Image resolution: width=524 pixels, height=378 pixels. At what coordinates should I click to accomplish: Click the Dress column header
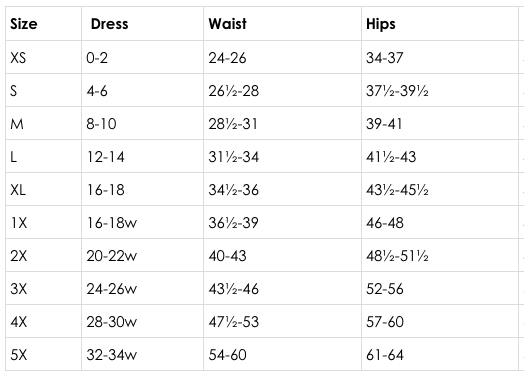click(x=110, y=24)
